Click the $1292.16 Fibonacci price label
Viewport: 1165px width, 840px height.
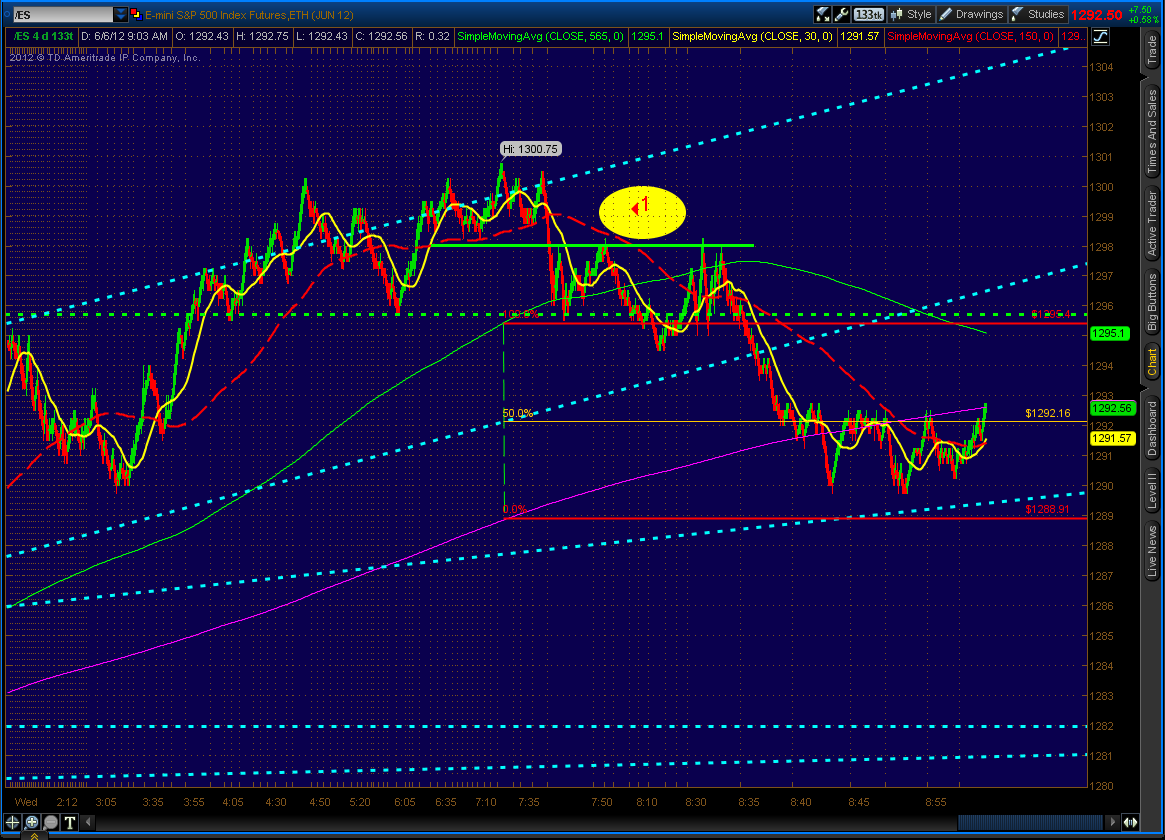pos(1048,413)
